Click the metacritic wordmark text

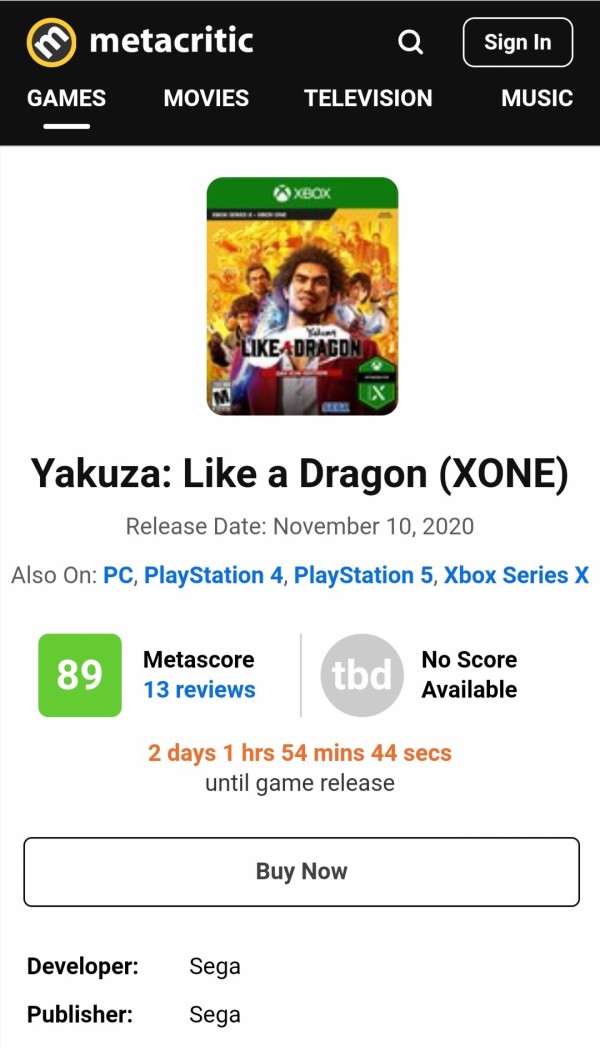(171, 41)
